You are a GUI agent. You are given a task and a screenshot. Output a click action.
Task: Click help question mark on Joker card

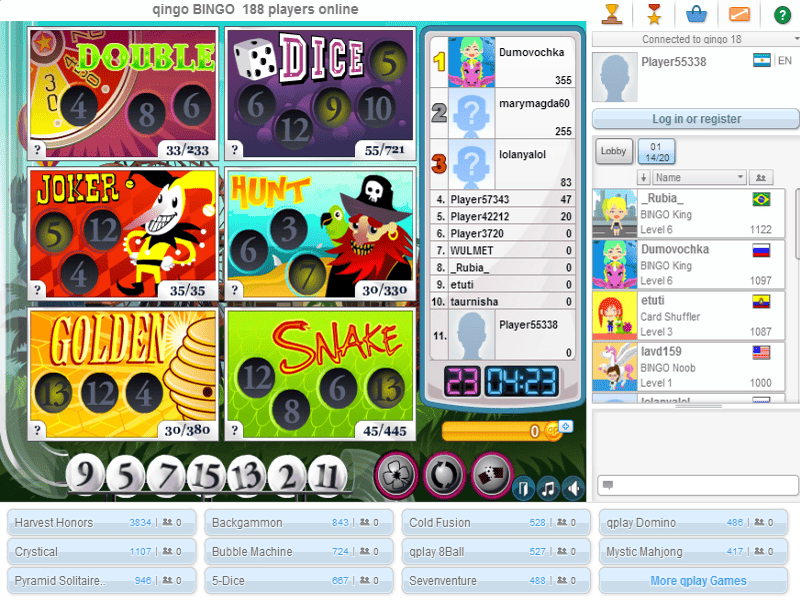[x=37, y=290]
